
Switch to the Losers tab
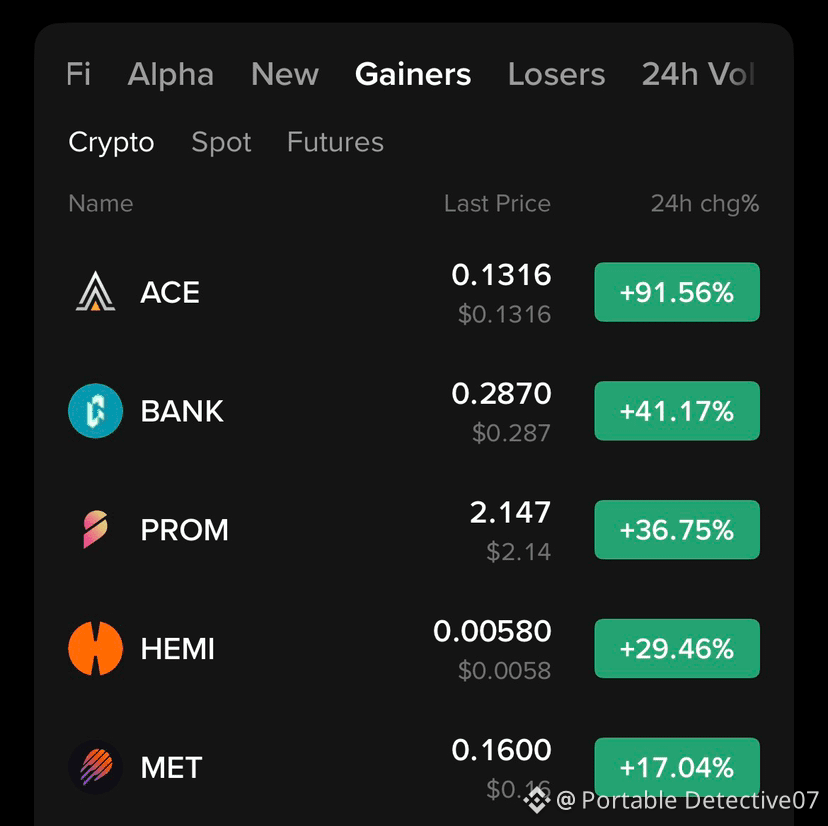[556, 74]
